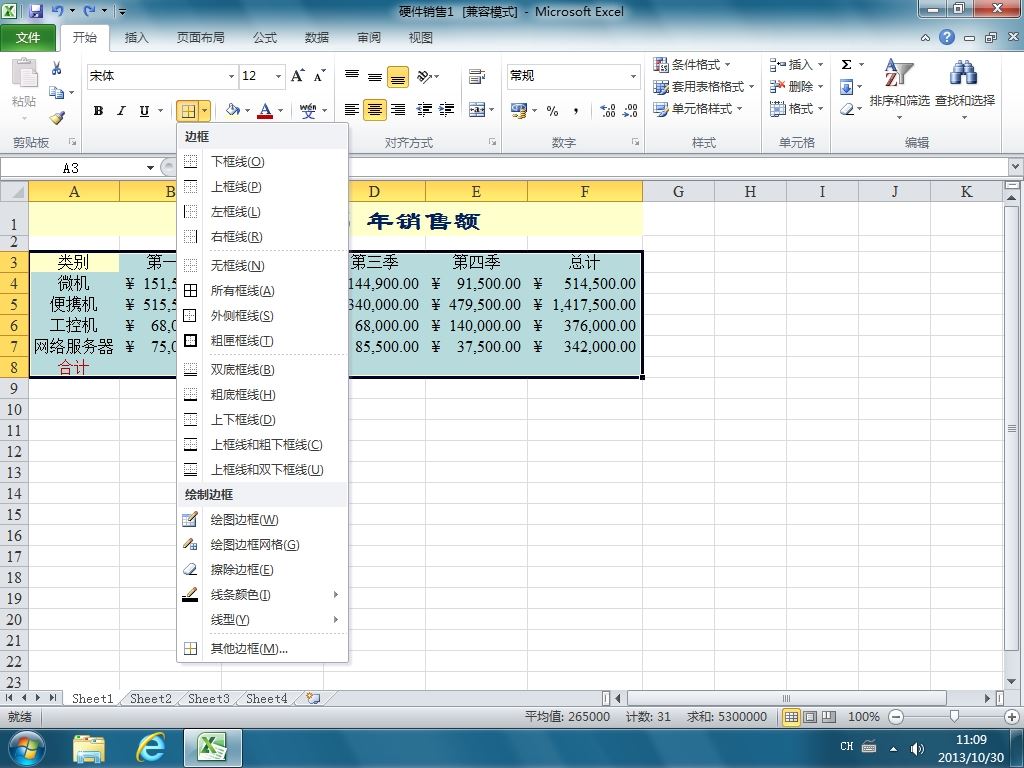Click the Clear eraser icon in editing group

tap(847, 108)
